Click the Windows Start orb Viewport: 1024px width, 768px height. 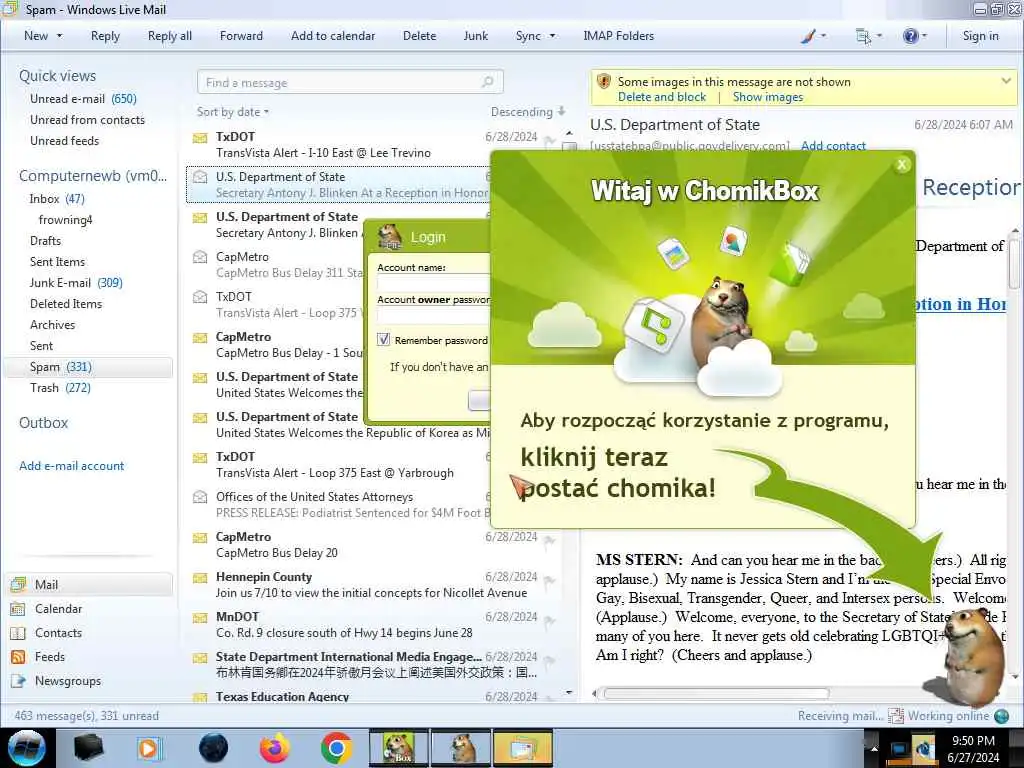coord(27,748)
